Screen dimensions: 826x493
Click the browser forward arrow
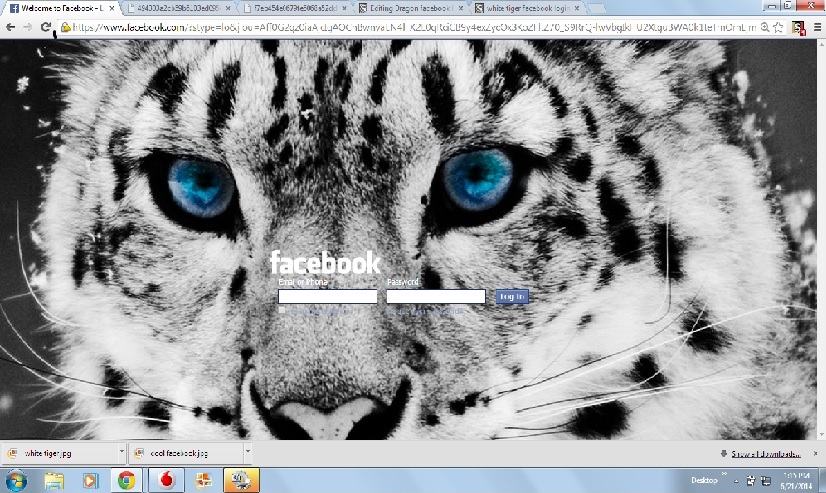28,27
